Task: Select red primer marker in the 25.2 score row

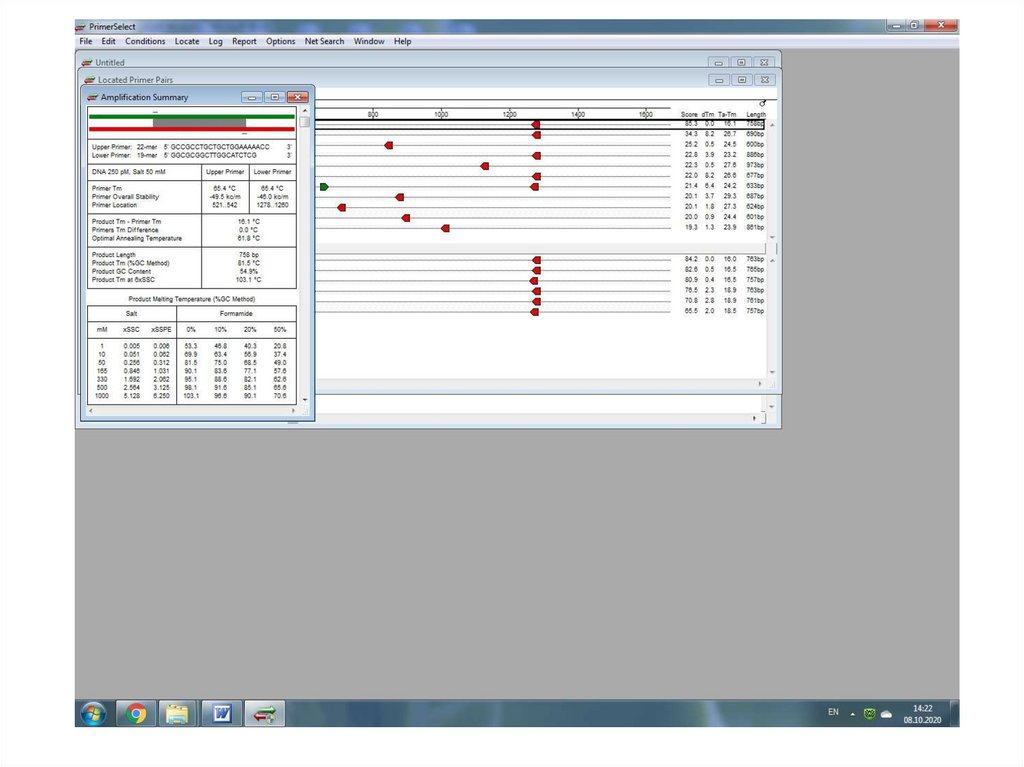Action: [389, 145]
